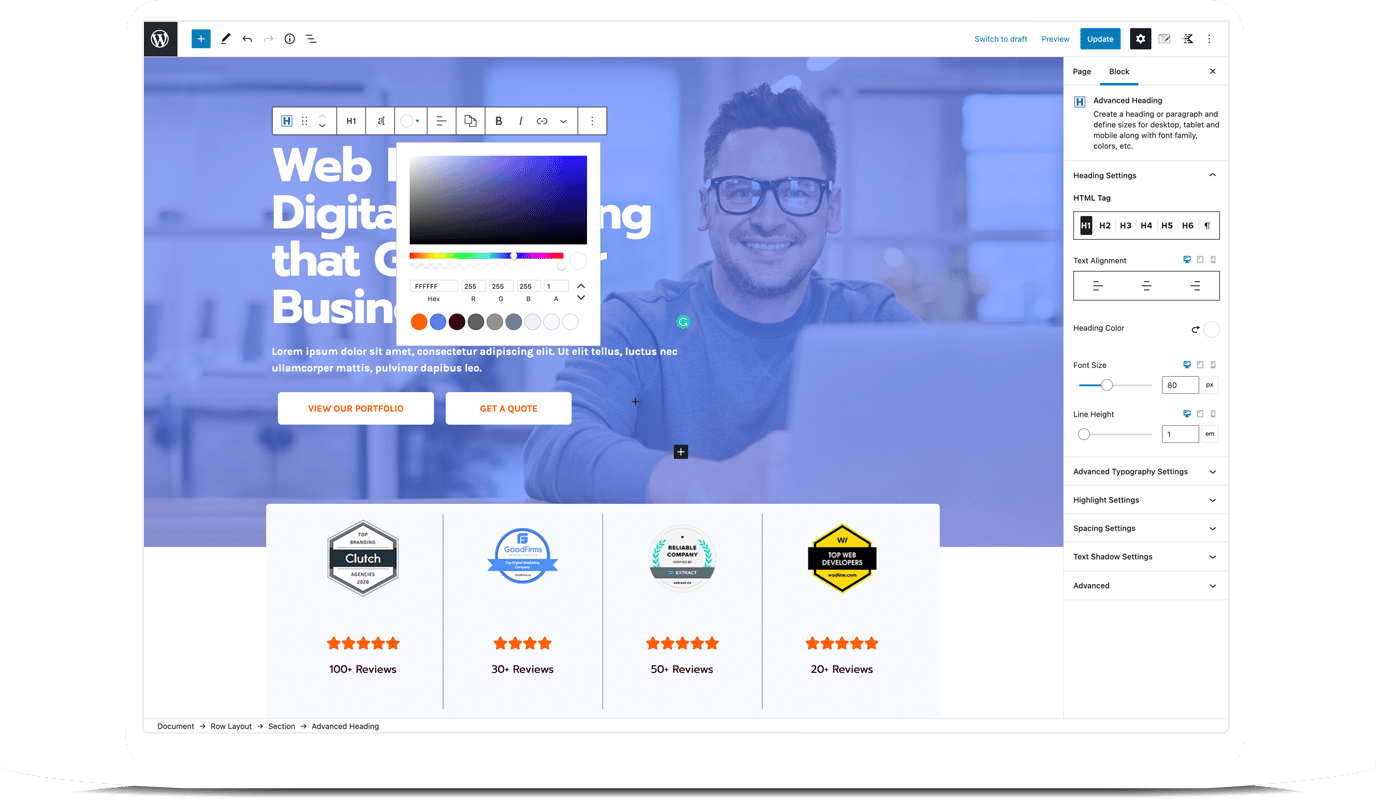The image size is (1376, 800).
Task: Click the copy styles icon in block toolbar
Action: click(x=470, y=121)
